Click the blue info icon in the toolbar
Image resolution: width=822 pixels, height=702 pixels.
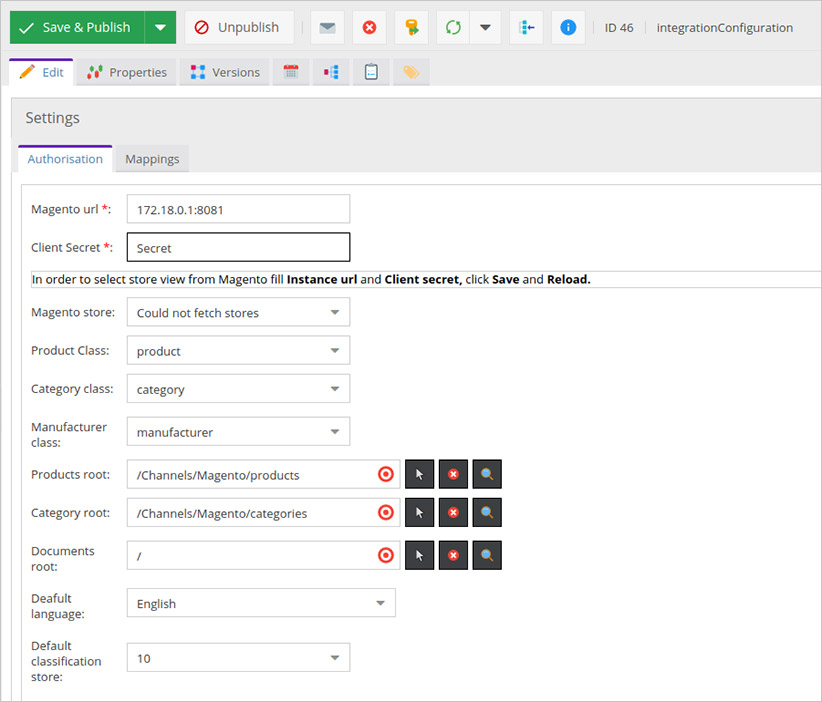(x=568, y=28)
